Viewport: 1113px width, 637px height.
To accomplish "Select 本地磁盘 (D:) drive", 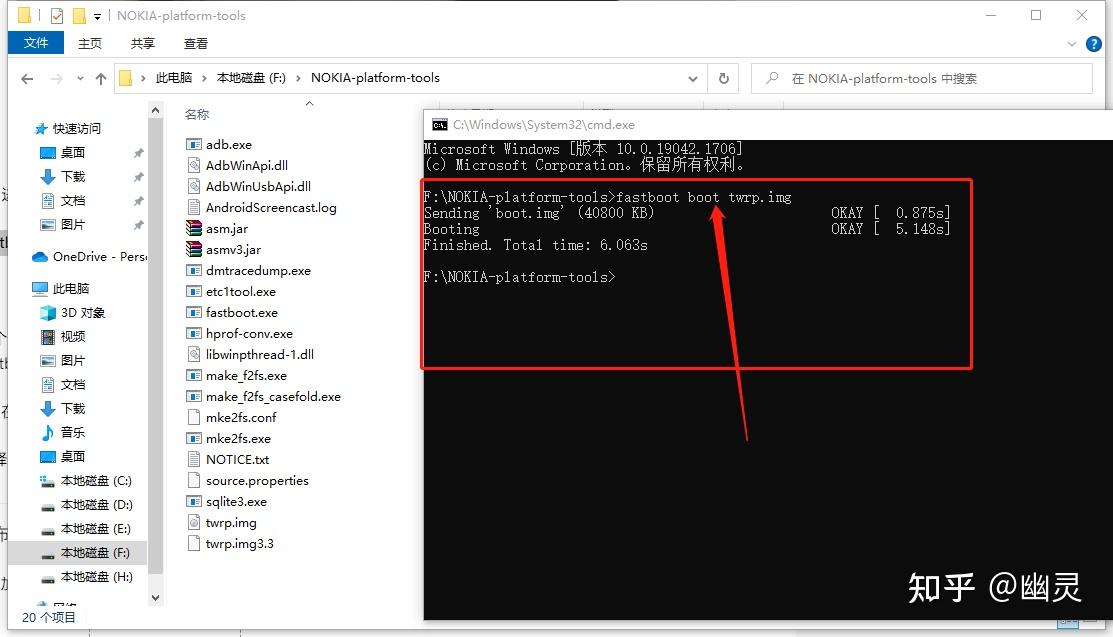I will (x=96, y=505).
